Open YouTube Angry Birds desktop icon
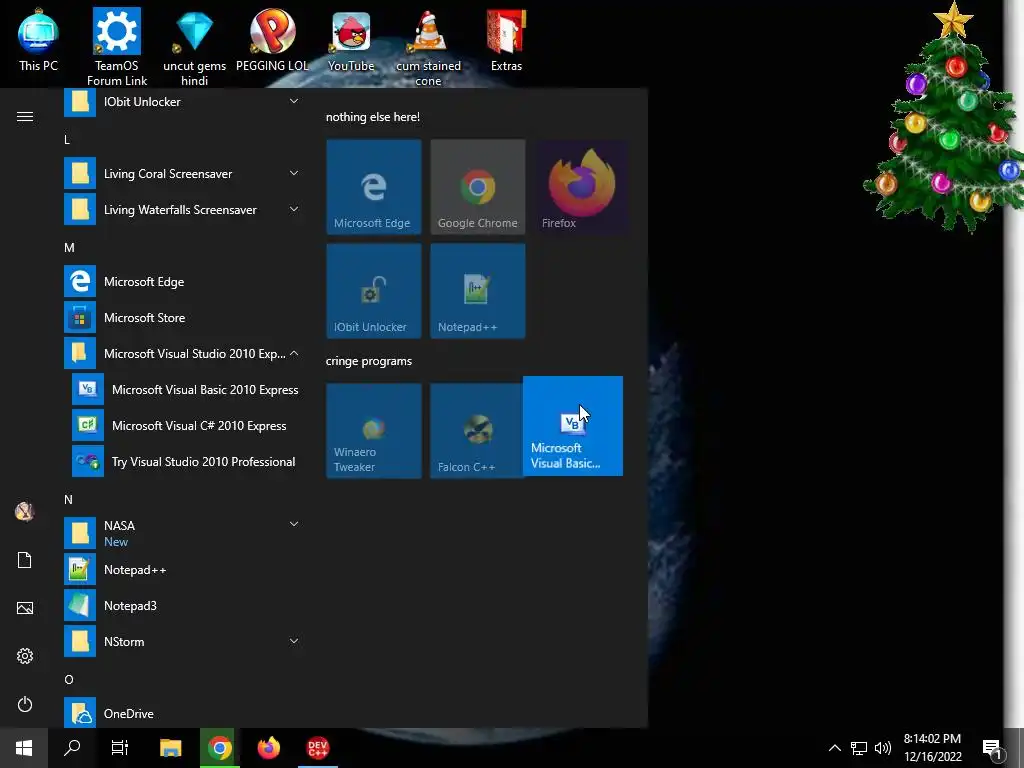Screen dimensions: 1024x768 tap(351, 40)
